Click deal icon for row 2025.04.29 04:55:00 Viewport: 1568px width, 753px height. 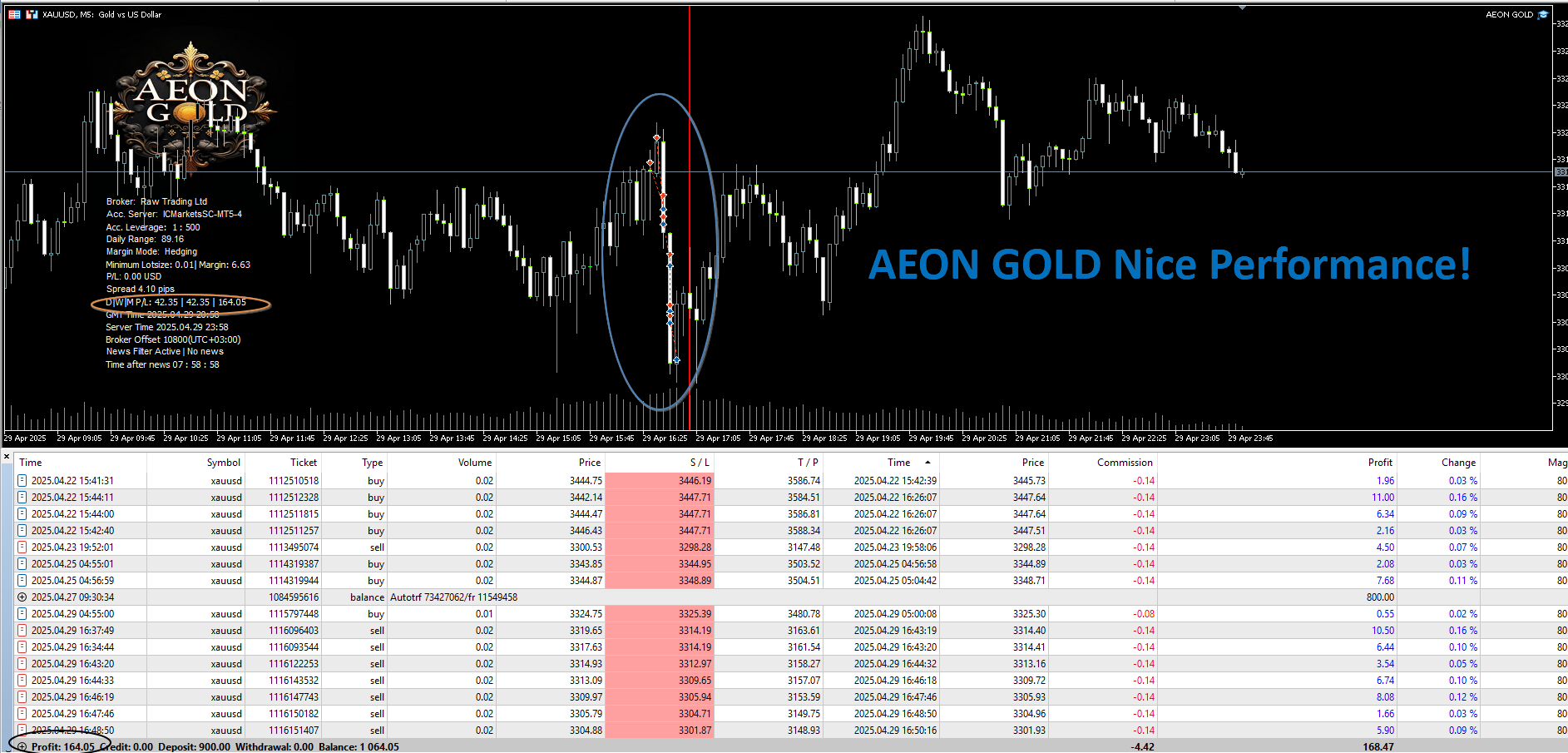click(x=22, y=614)
